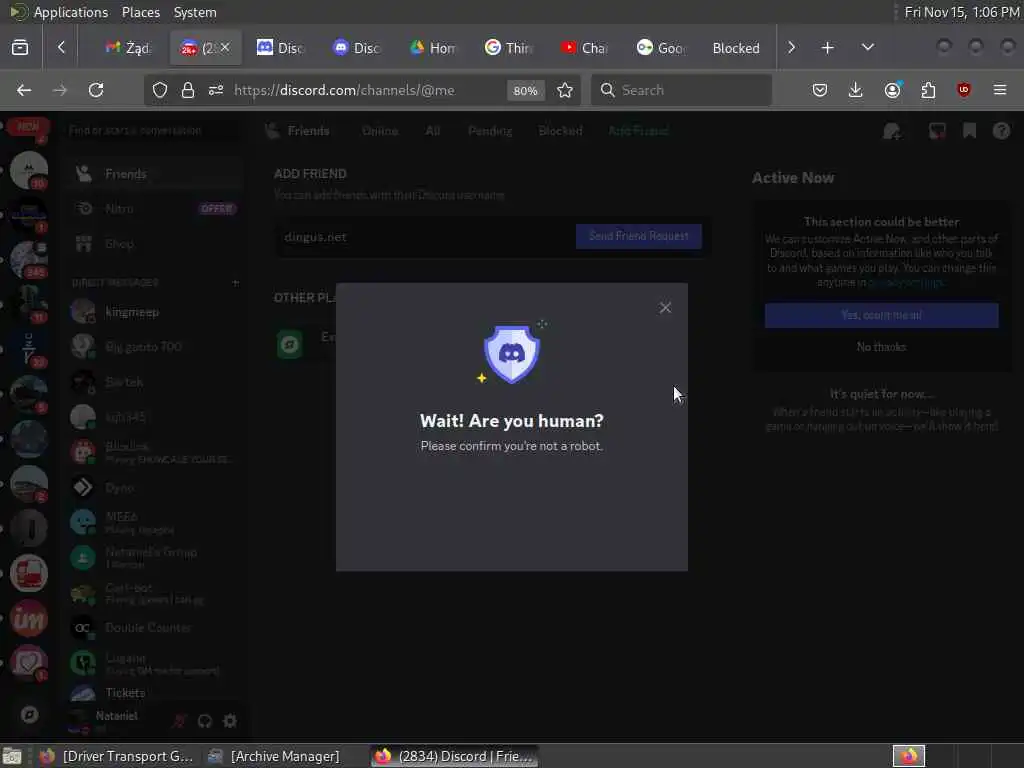Click the 80% zoom level indicator
This screenshot has width=1024, height=768.
tap(525, 91)
